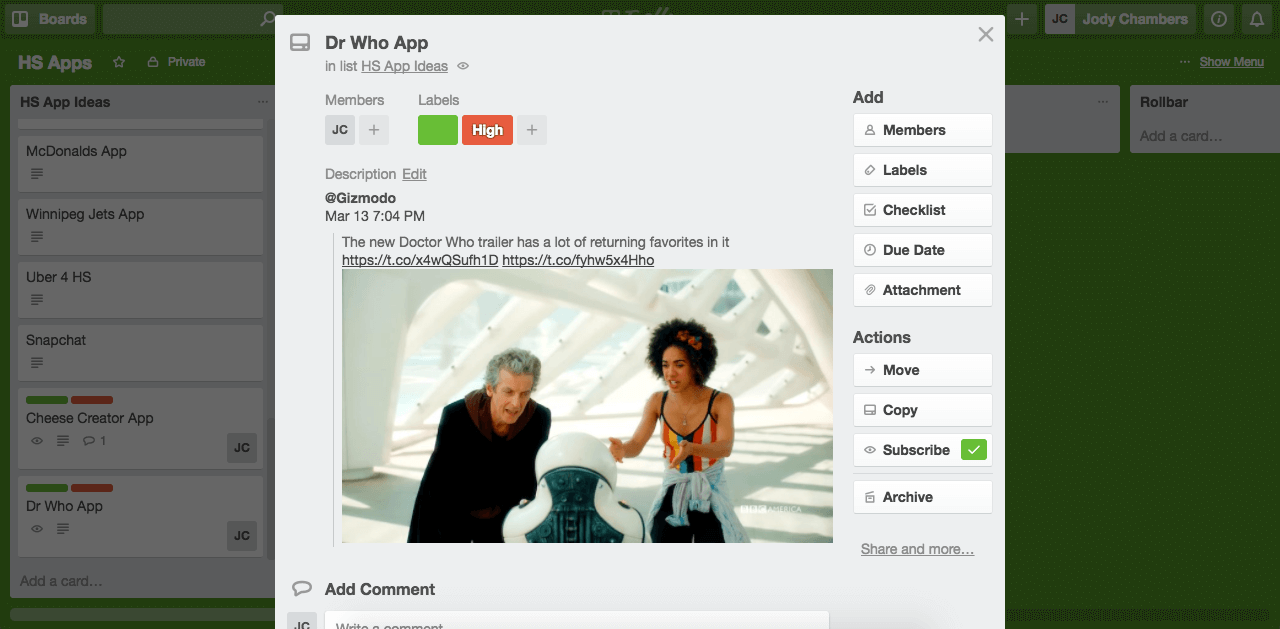Edit the card description
This screenshot has width=1280, height=629.
point(414,174)
